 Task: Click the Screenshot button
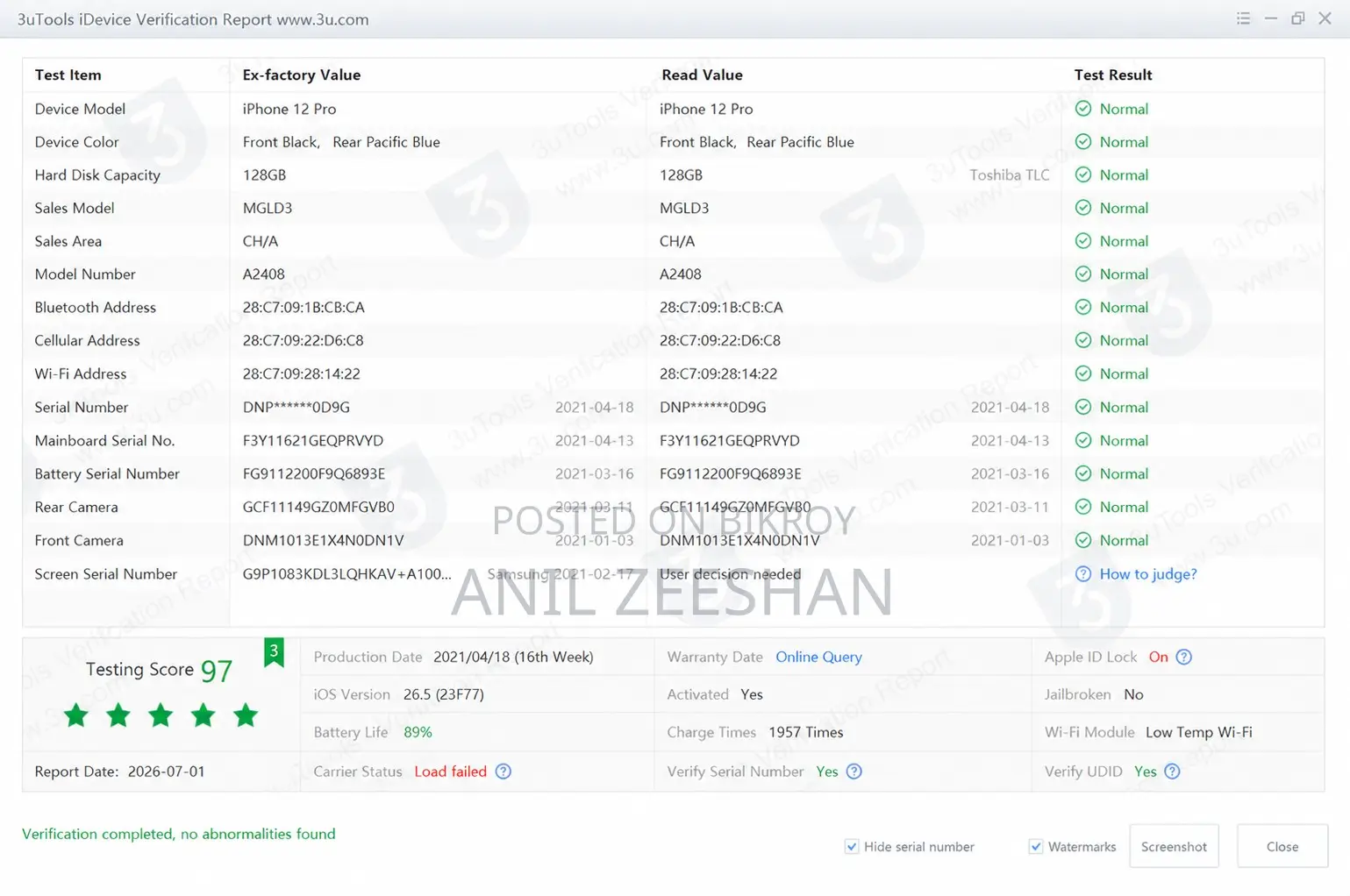1174,846
